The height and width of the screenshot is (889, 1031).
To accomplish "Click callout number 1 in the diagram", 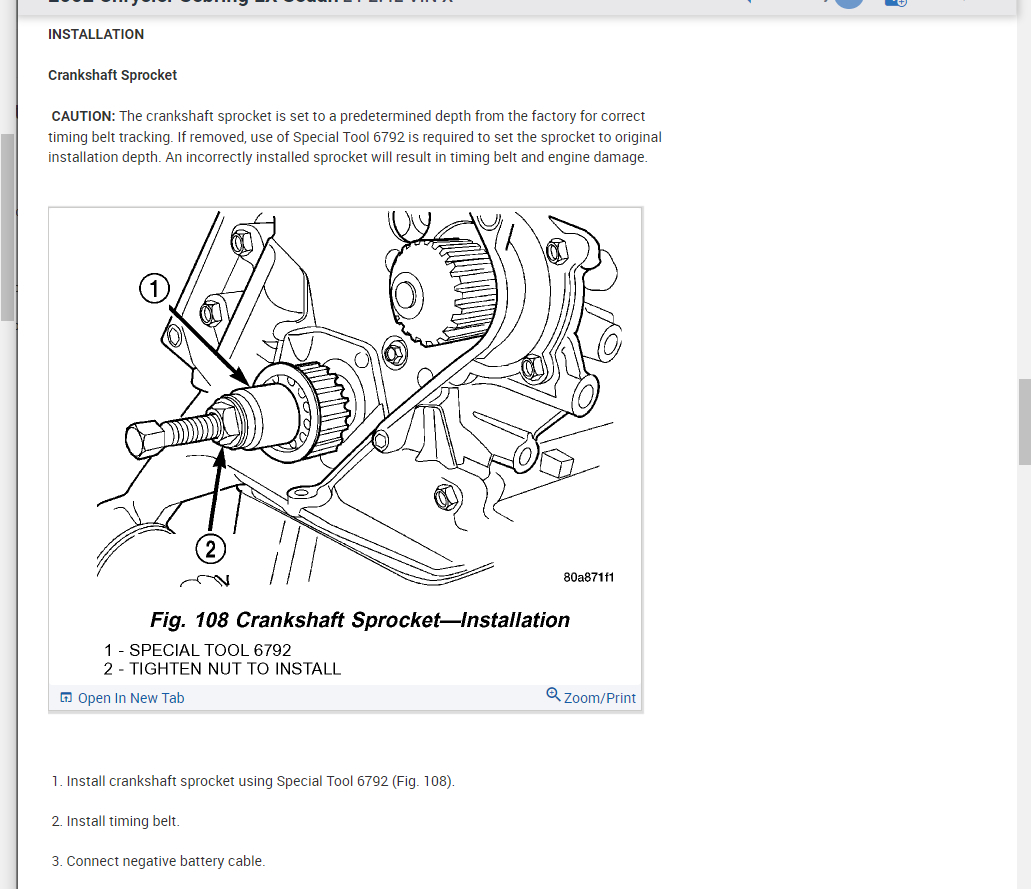I will coord(155,289).
